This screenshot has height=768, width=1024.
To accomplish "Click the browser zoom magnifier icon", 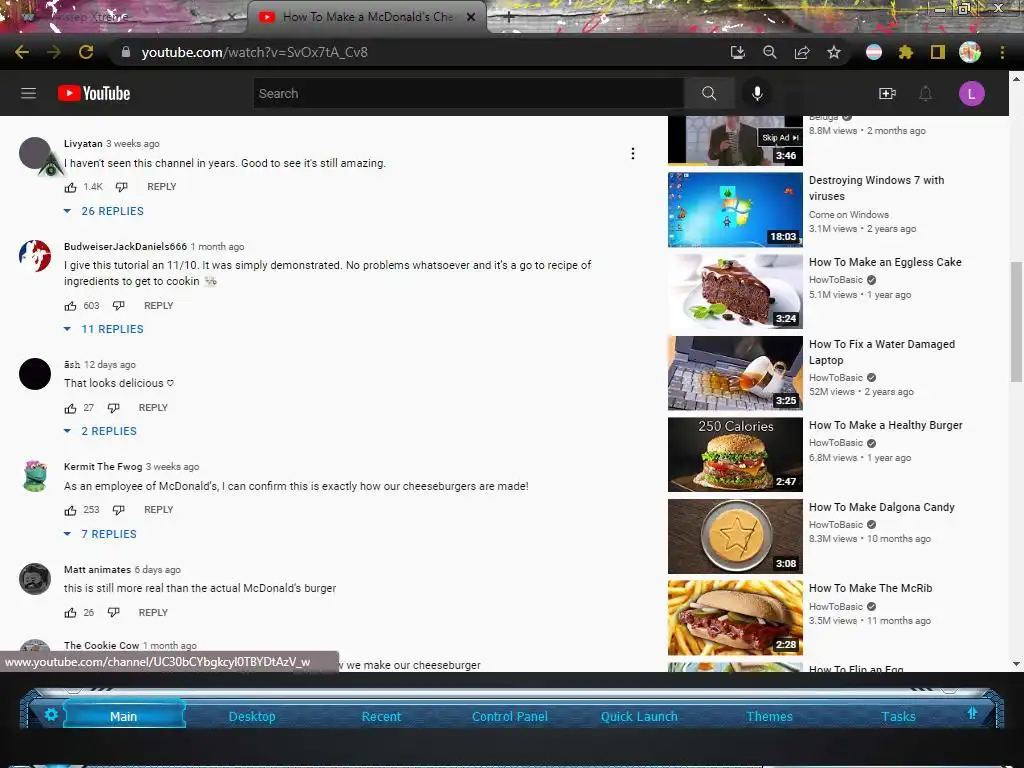I will click(770, 52).
